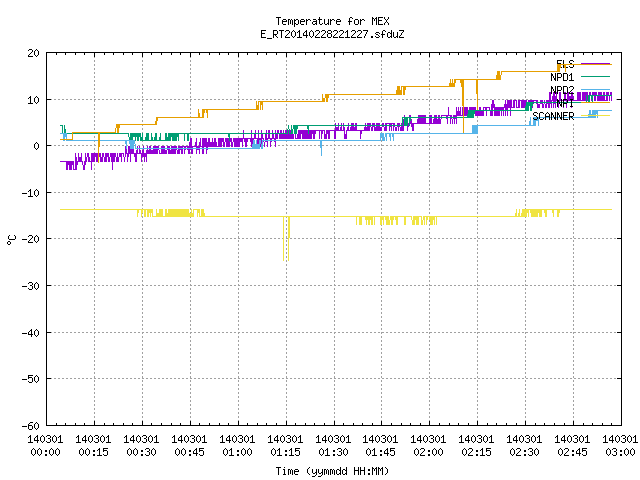Click the y-axis tick label 10

click(34, 100)
